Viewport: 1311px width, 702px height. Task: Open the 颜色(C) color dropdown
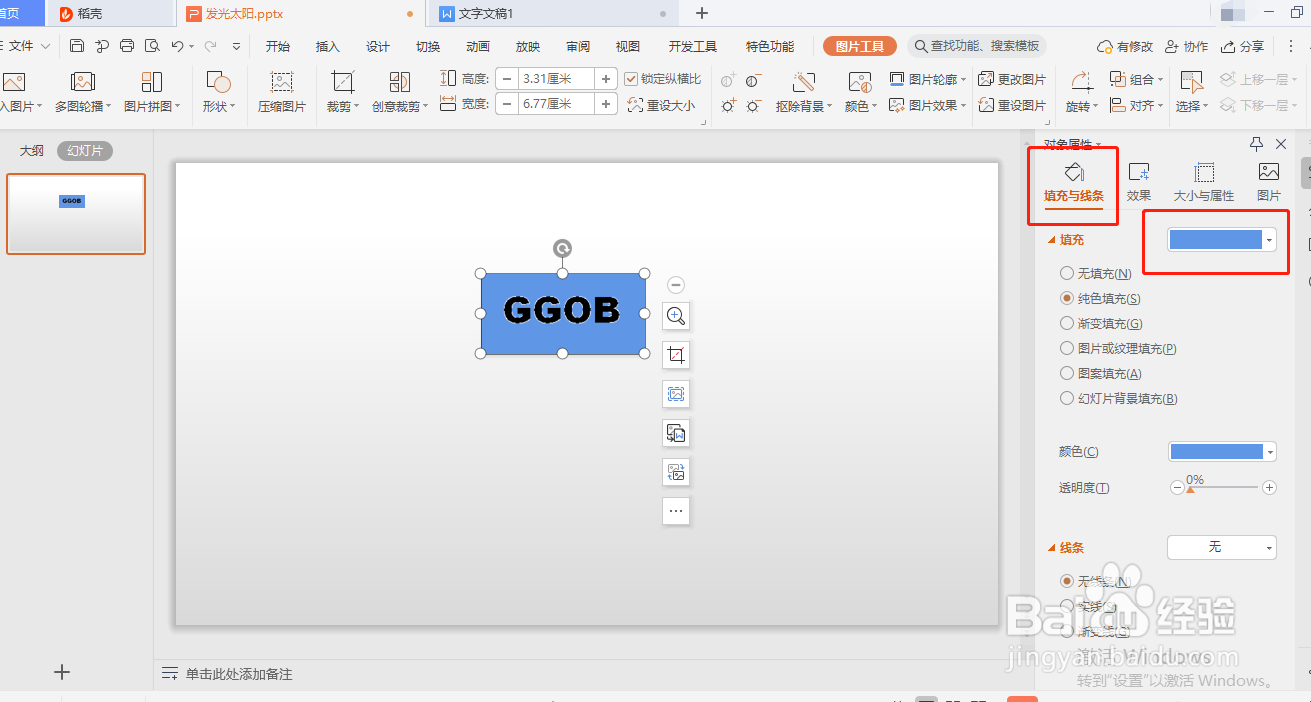(x=1222, y=452)
